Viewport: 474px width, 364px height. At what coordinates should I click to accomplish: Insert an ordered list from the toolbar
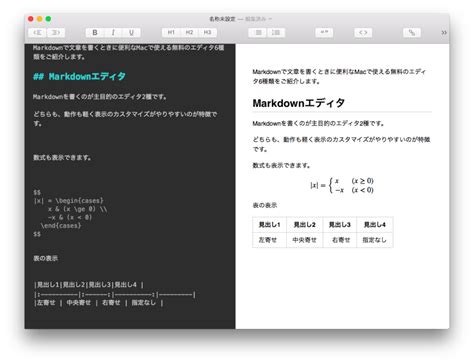pyautogui.click(x=276, y=32)
